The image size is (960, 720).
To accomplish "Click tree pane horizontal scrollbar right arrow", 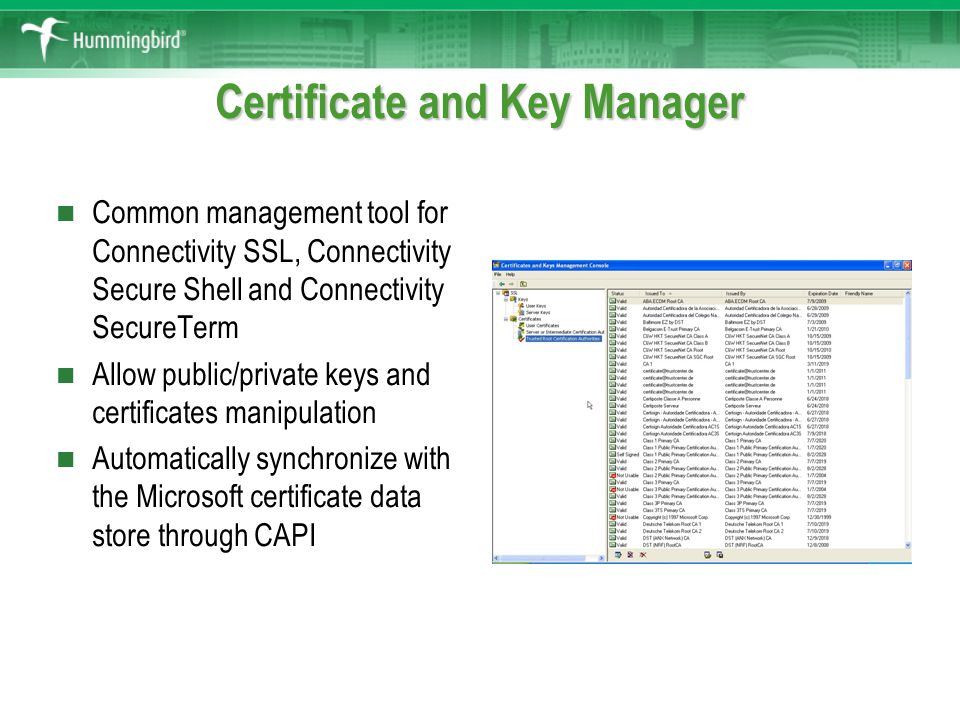I will [x=601, y=558].
